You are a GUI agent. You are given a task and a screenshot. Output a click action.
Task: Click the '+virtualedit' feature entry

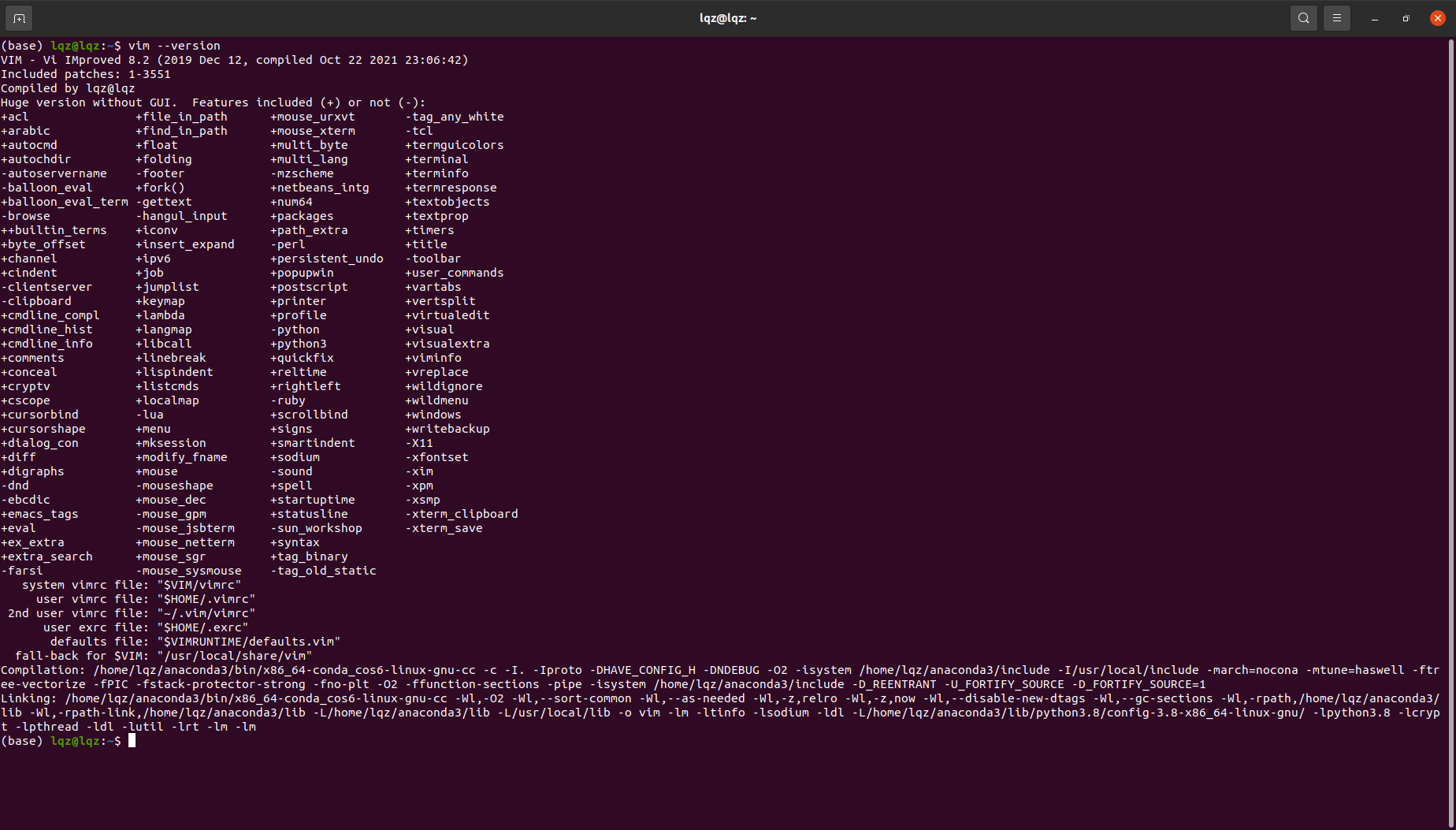coord(448,315)
